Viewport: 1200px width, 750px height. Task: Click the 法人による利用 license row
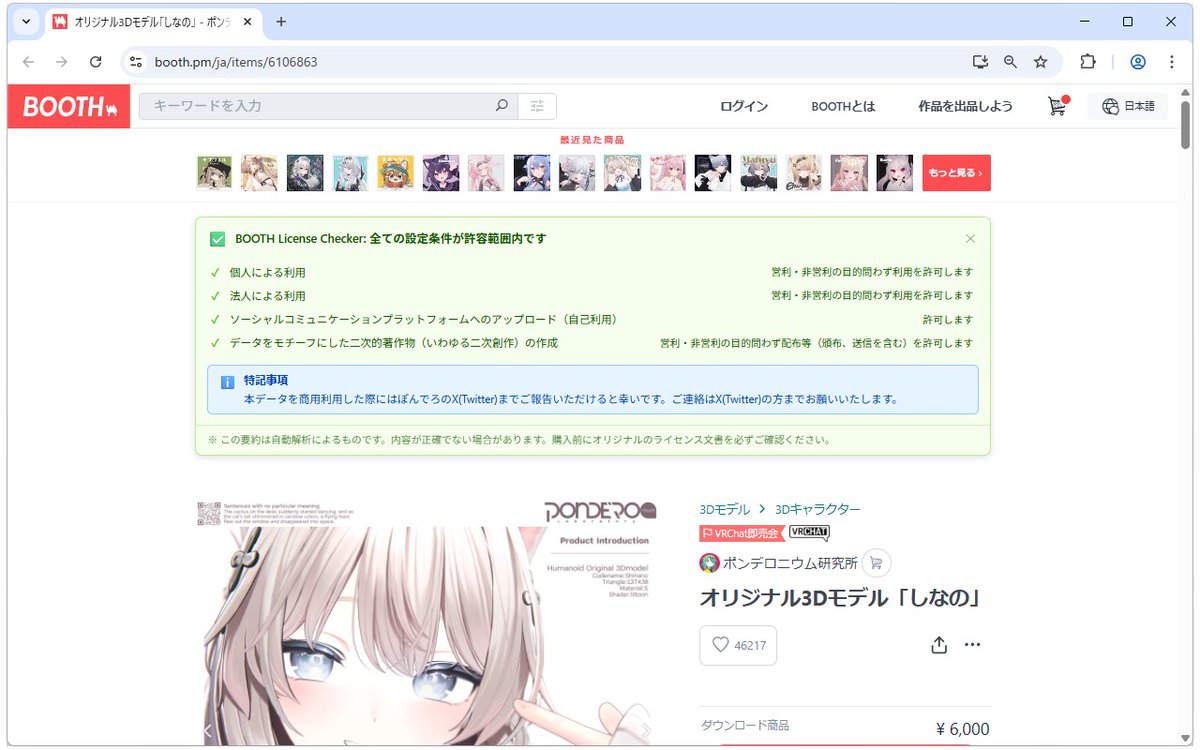(592, 296)
